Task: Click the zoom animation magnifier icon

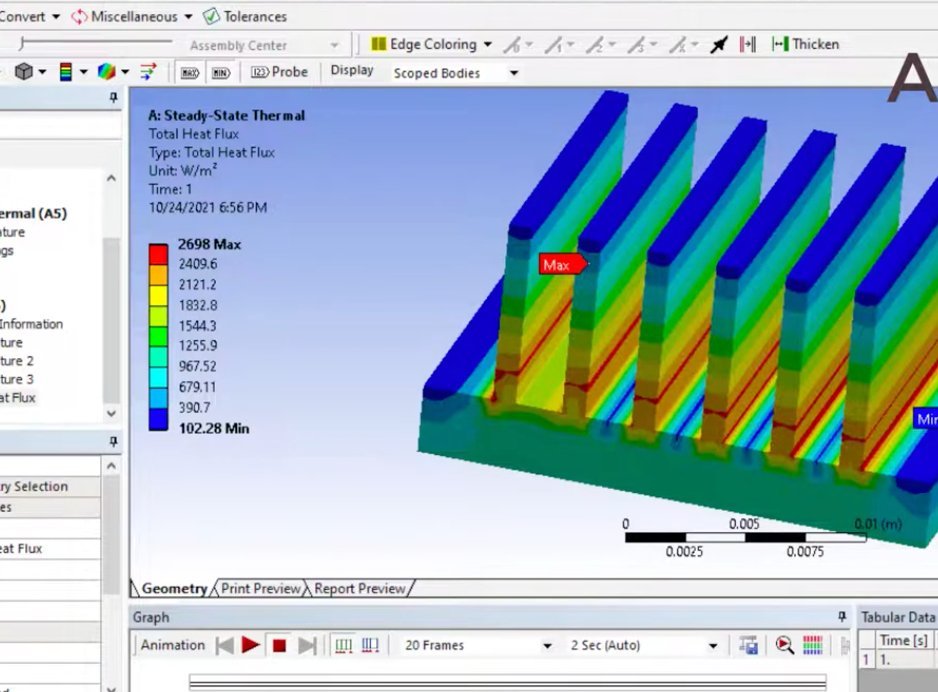Action: coord(784,645)
